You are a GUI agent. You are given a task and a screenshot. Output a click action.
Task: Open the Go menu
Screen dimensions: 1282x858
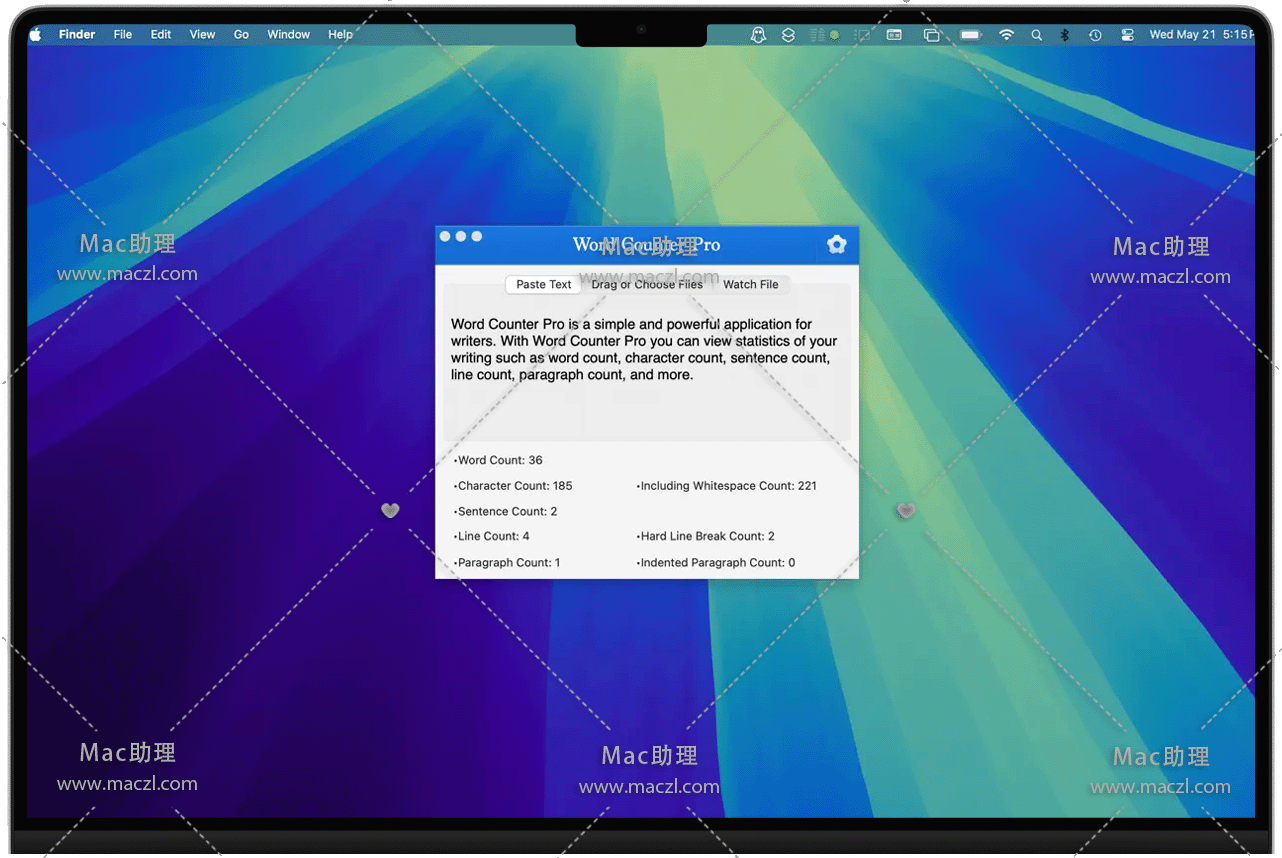click(241, 34)
